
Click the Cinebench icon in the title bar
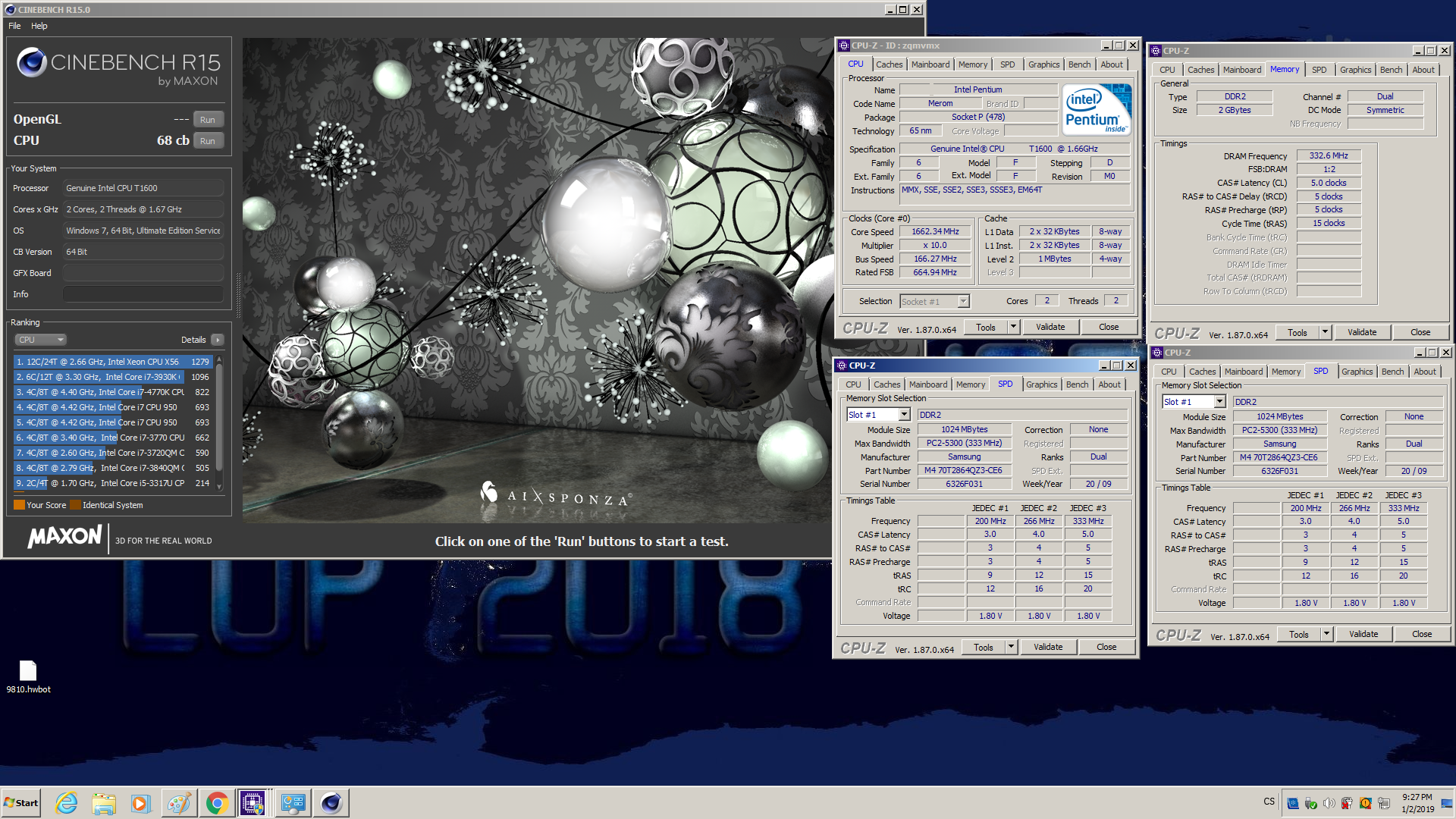(x=11, y=10)
